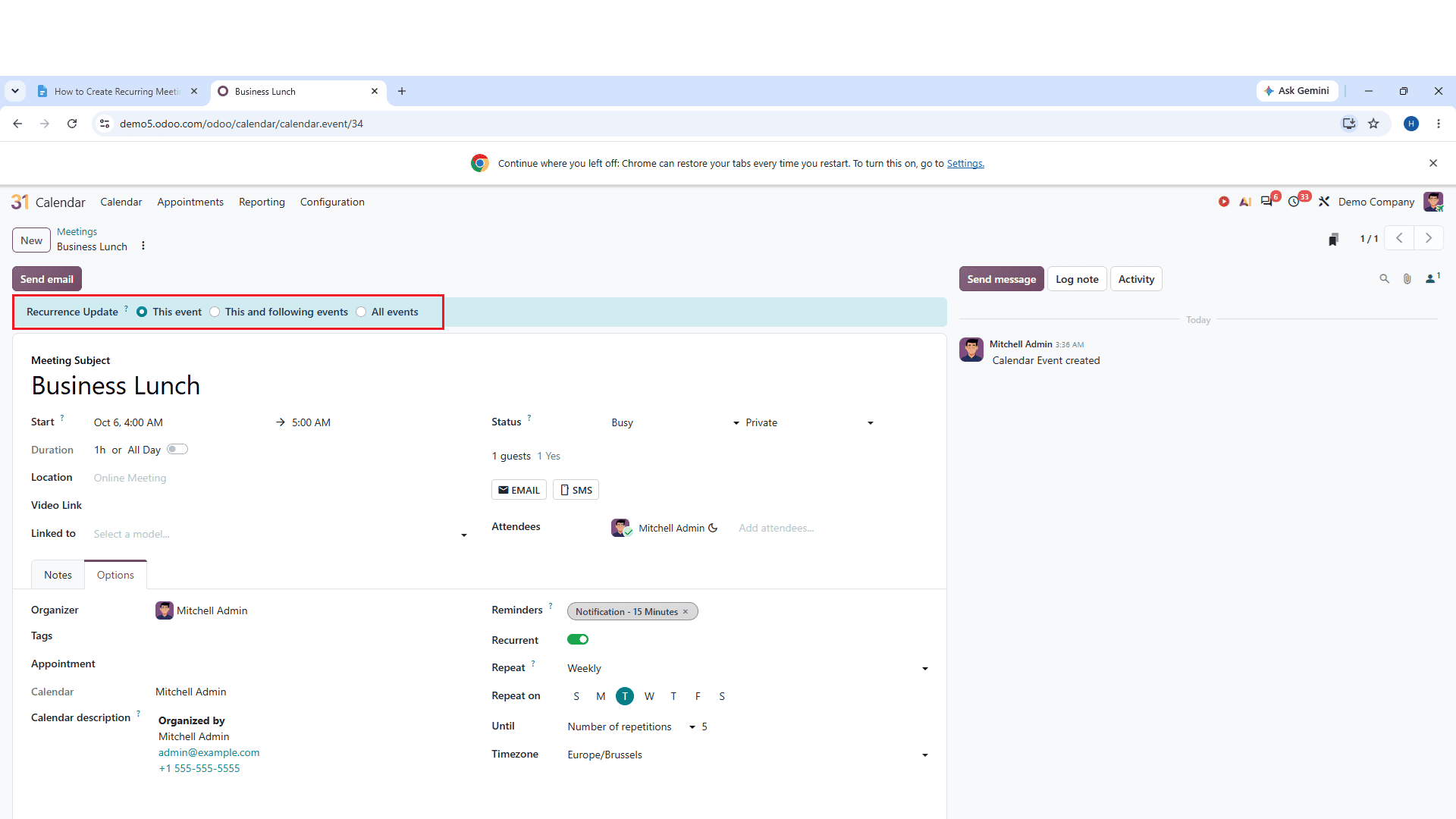
Task: Turn off the Recurrent toggle
Action: pos(578,639)
